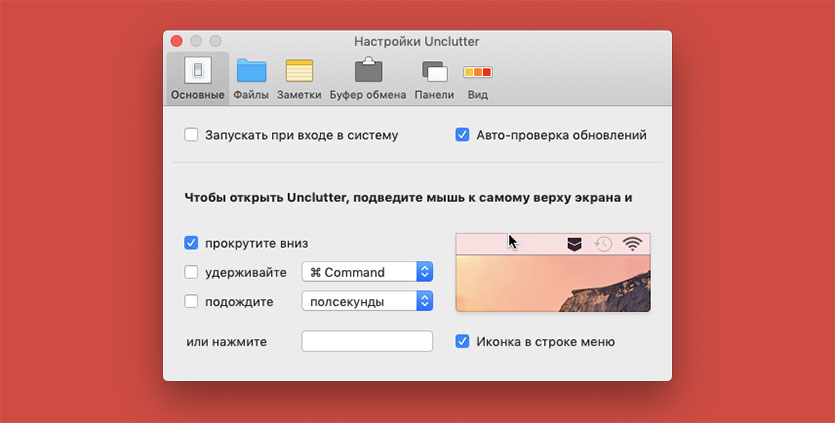Viewport: 835px width, 423px height.
Task: Open the полсекунды delay dropdown
Action: (x=367, y=301)
